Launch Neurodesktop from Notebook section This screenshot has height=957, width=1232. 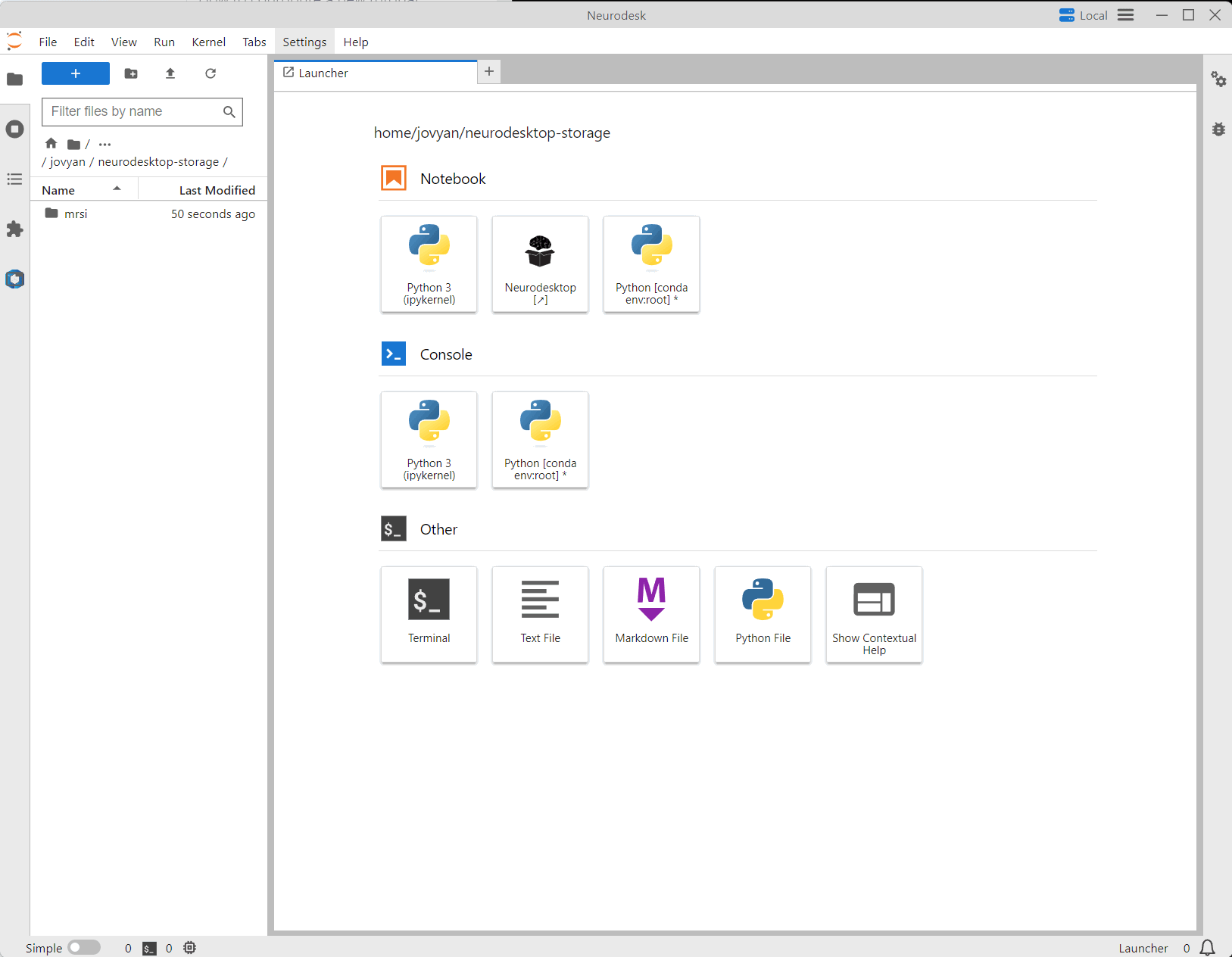tap(540, 263)
